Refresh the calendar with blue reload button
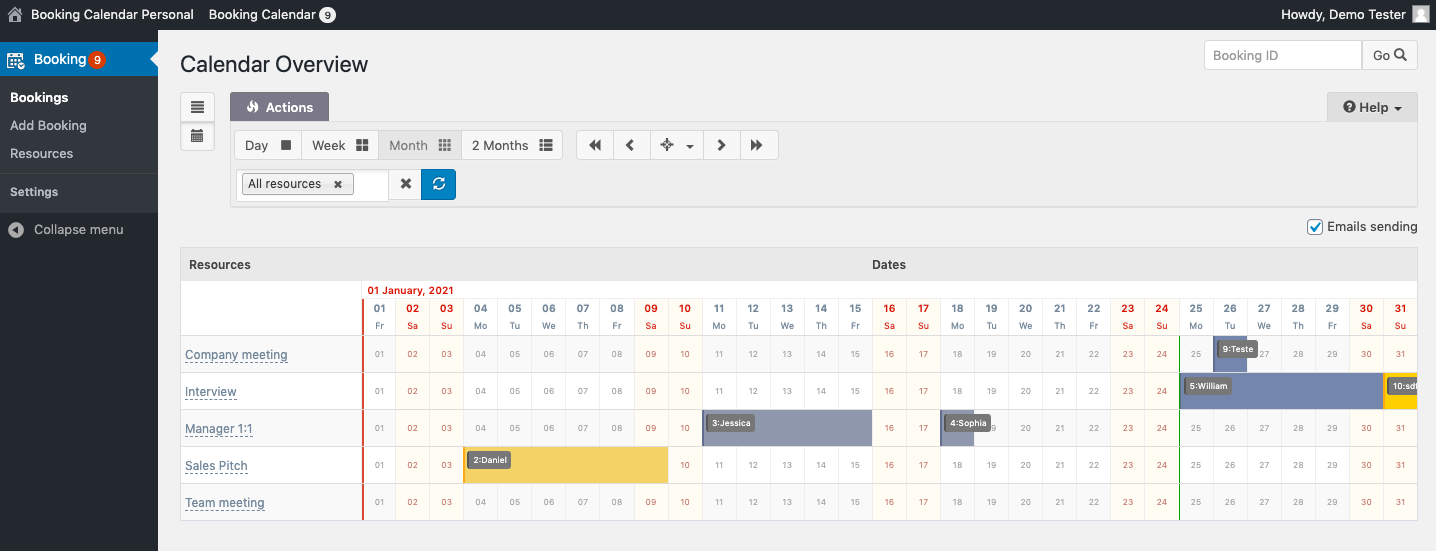Image resolution: width=1436 pixels, height=551 pixels. click(438, 184)
